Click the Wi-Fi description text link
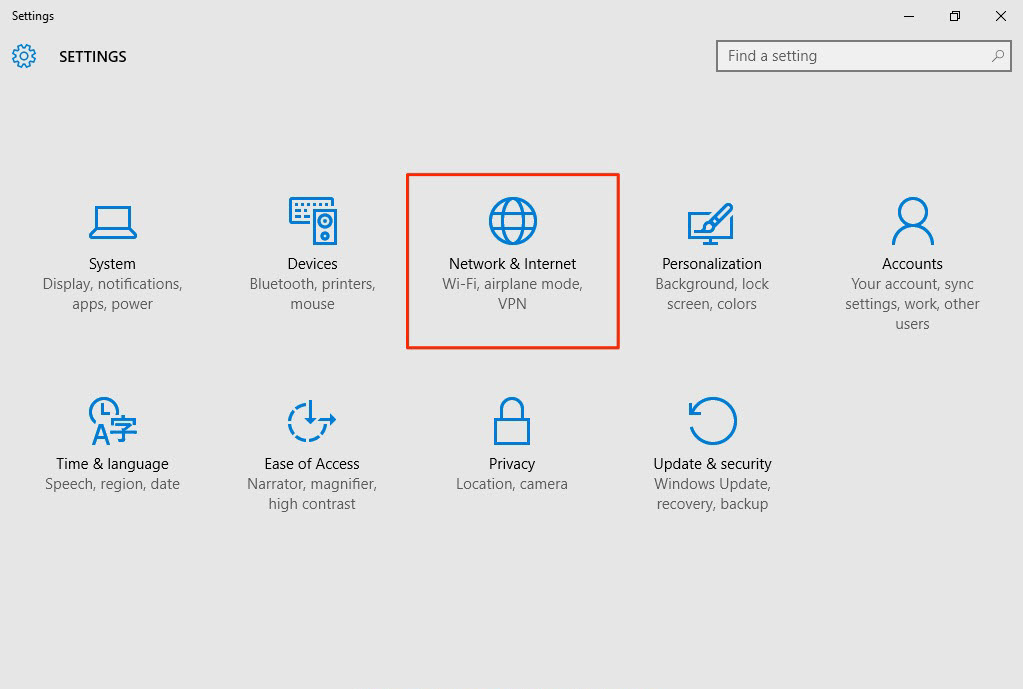The image size is (1023, 689). point(489,284)
